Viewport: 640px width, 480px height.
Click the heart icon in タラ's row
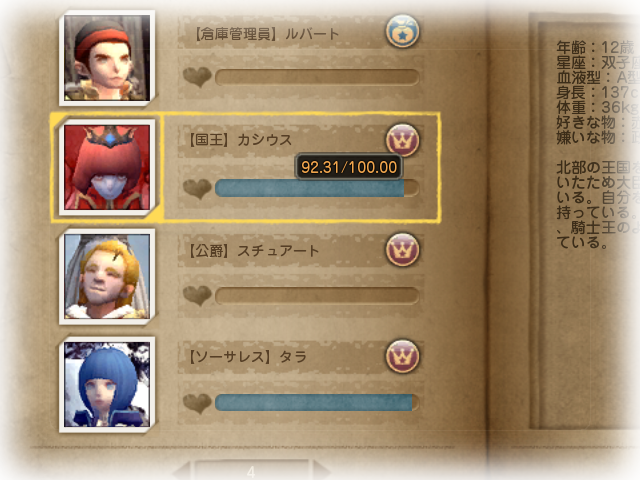coord(197,403)
